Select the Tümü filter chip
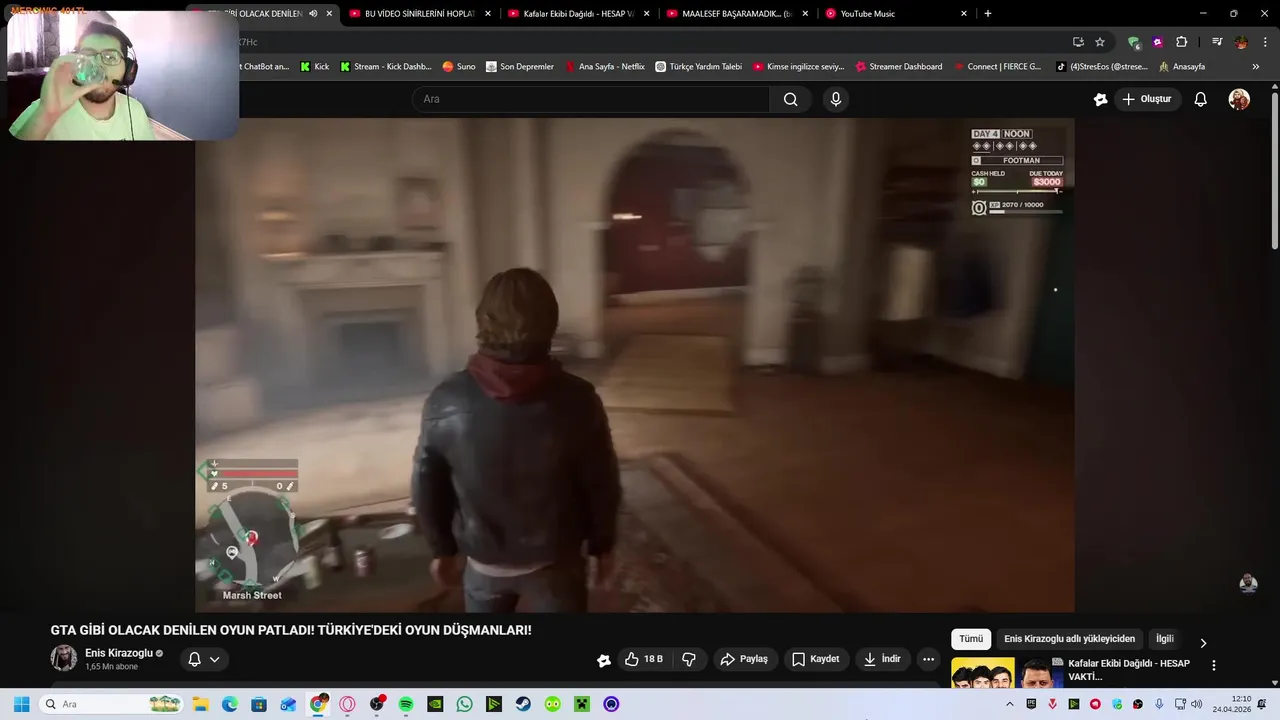 click(971, 639)
